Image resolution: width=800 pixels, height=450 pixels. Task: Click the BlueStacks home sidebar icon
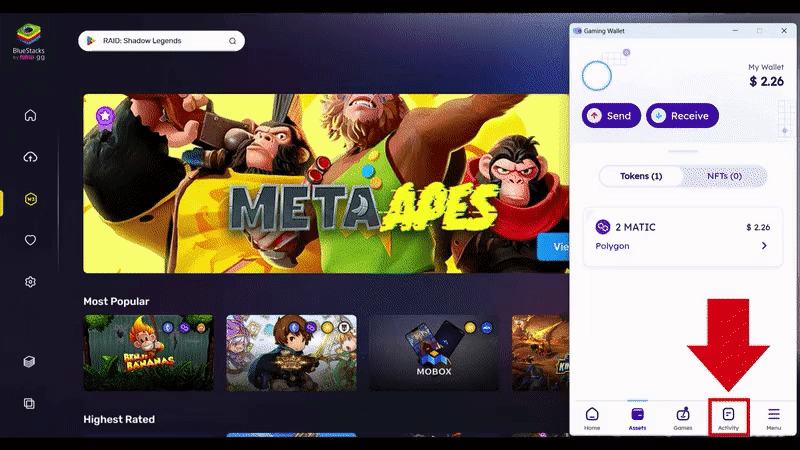coord(30,115)
